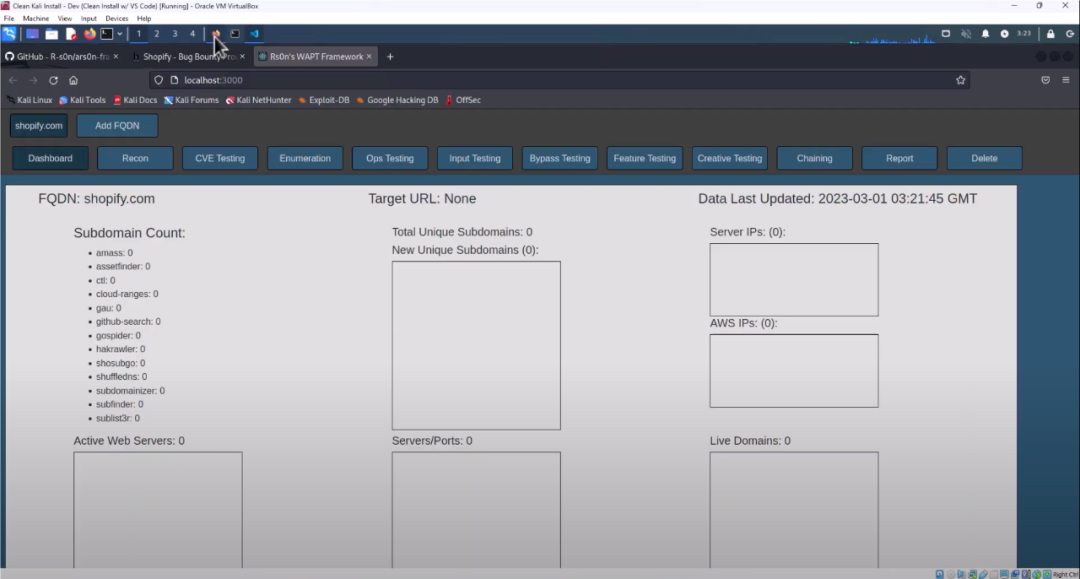Open the Kali Forums bookmark

[x=191, y=100]
